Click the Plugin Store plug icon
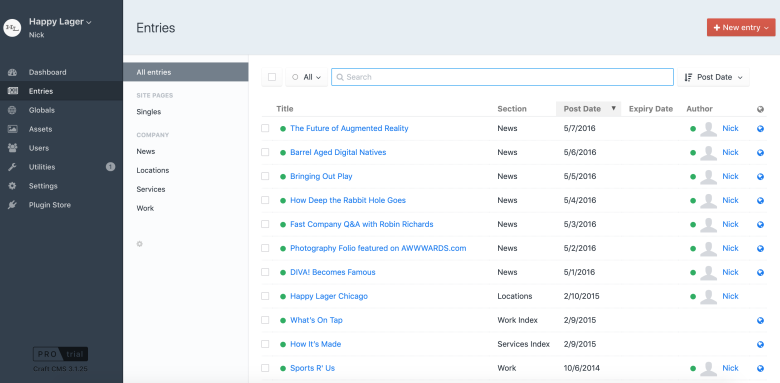This screenshot has width=780, height=383. click(x=12, y=205)
